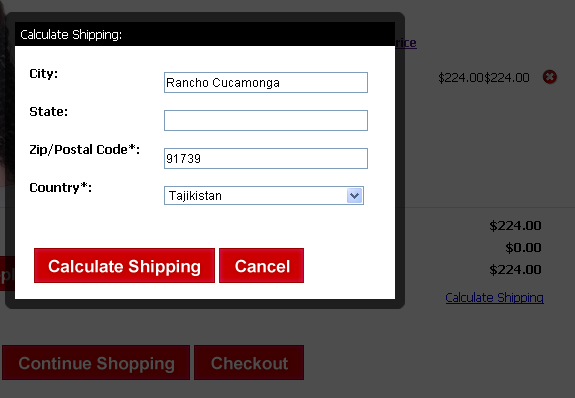Open the underlined Calculate Shipping link
Viewport: 575px width, 398px height.
coord(494,297)
